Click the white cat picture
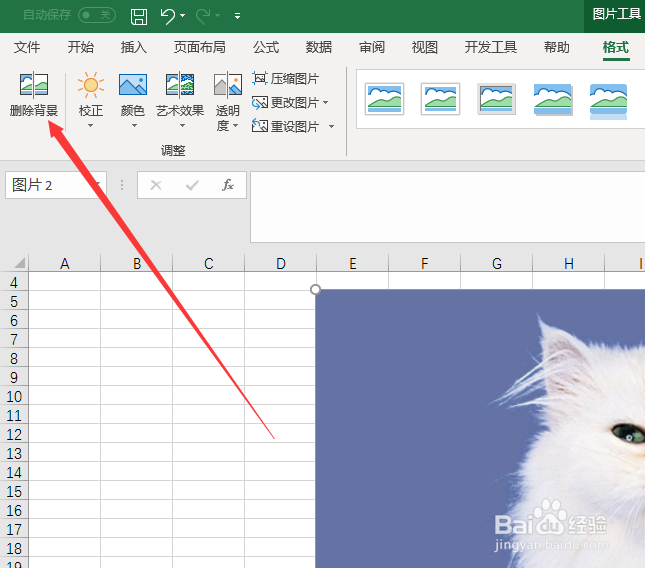 [x=480, y=429]
